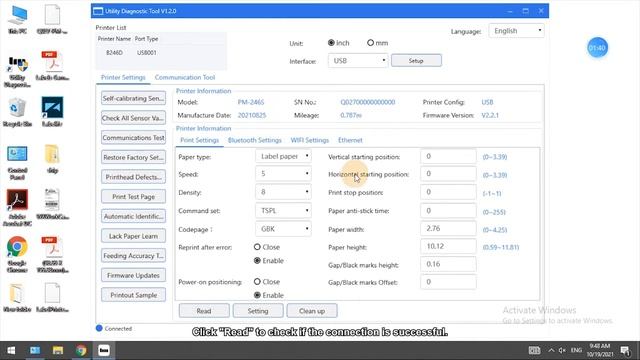Open the Paper type dropdown
This screenshot has width=640, height=360.
(x=283, y=156)
